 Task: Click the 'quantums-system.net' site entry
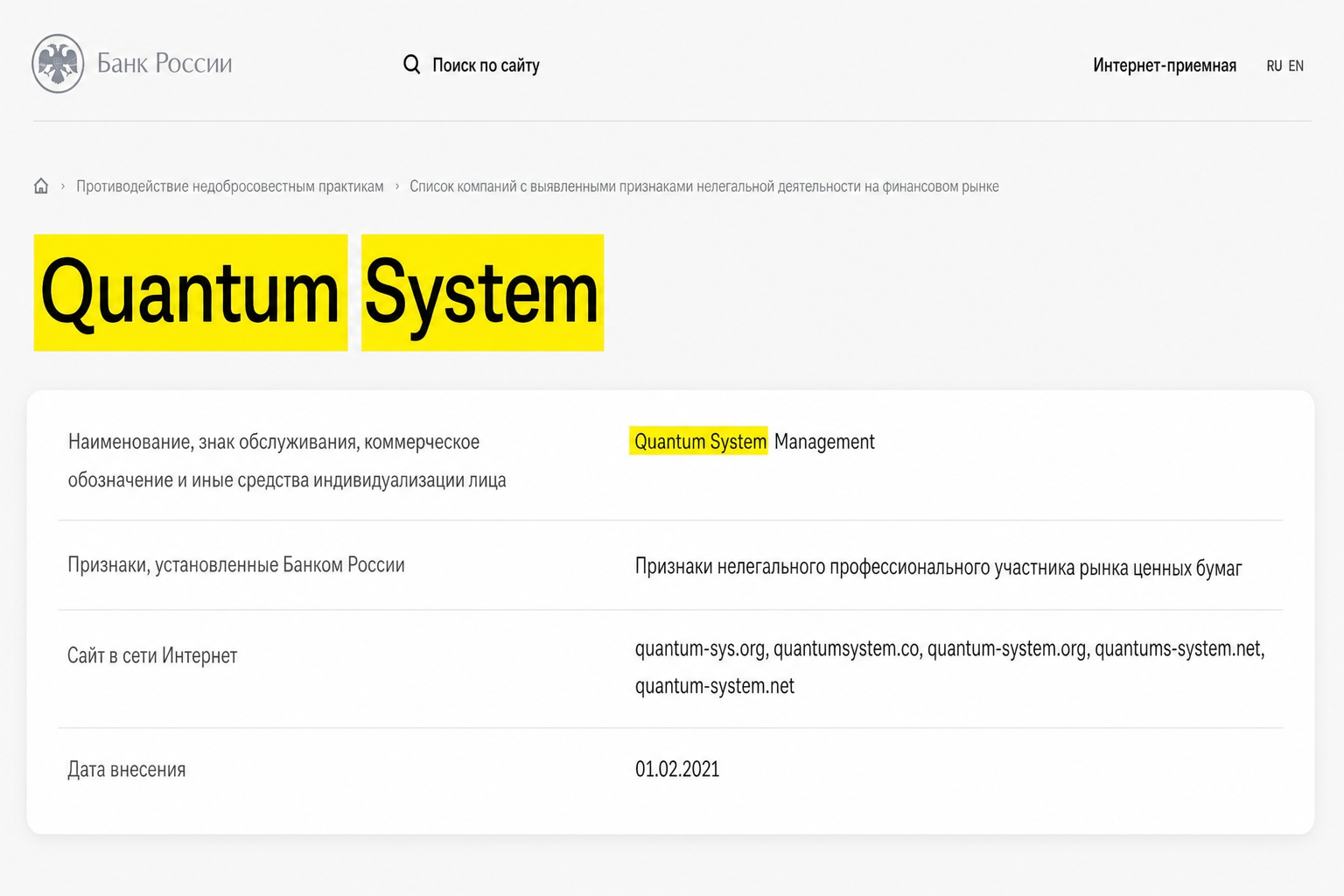pos(1179,649)
